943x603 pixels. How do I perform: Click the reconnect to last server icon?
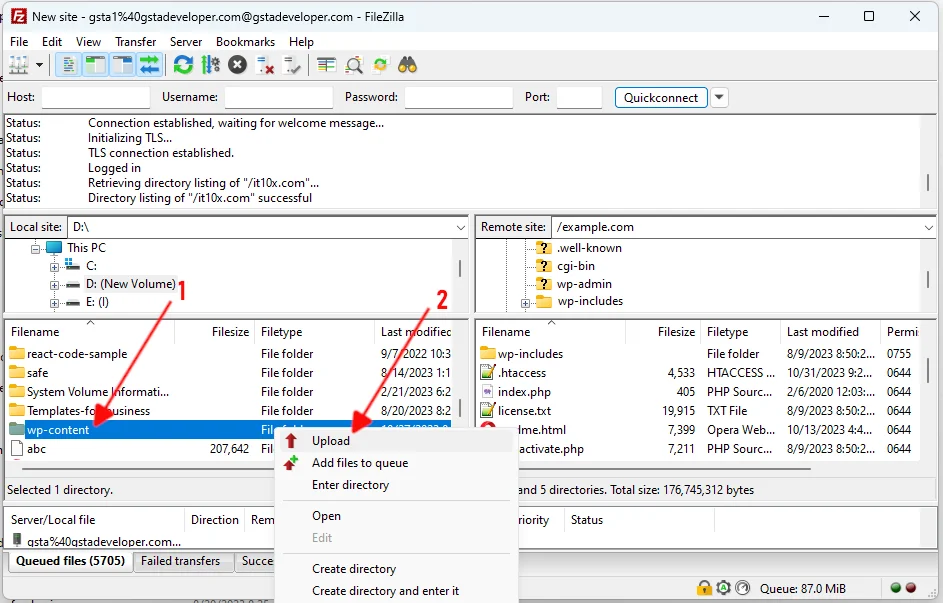pyautogui.click(x=292, y=65)
